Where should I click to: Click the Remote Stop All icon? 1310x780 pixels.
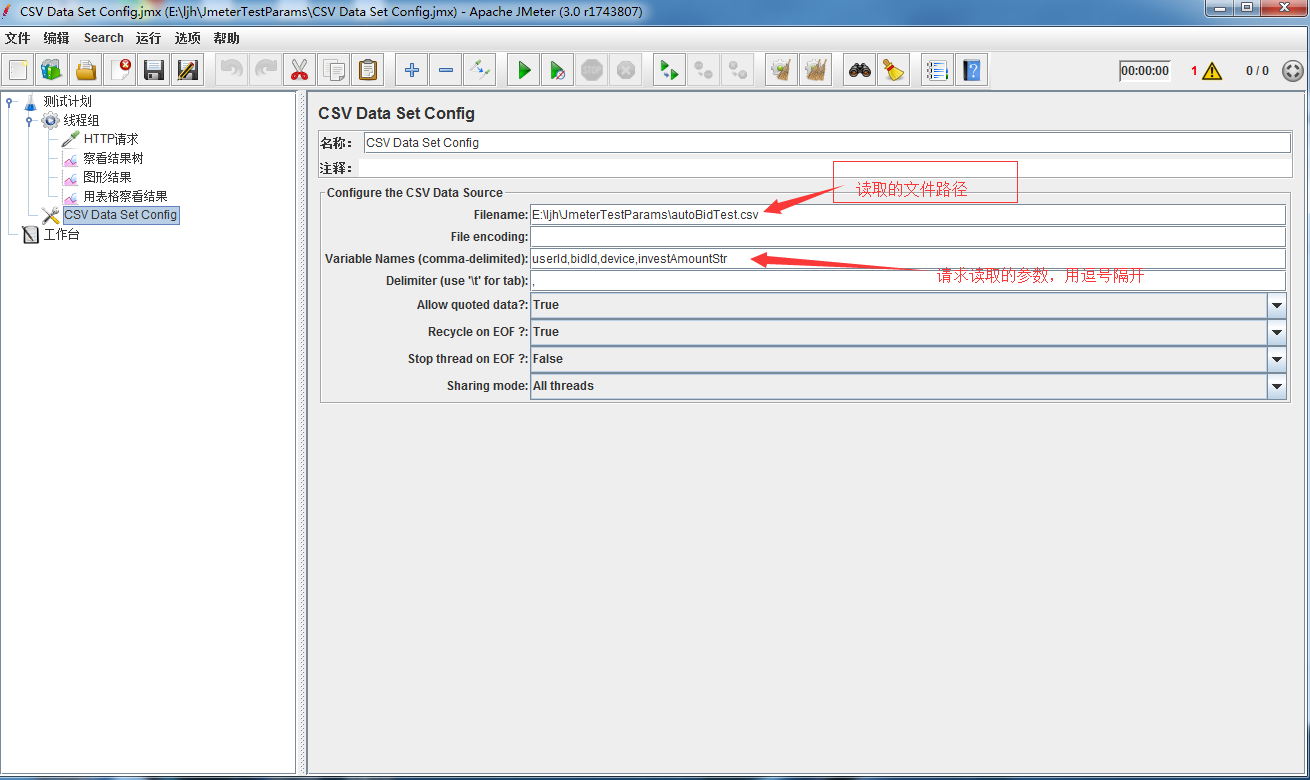(x=704, y=70)
